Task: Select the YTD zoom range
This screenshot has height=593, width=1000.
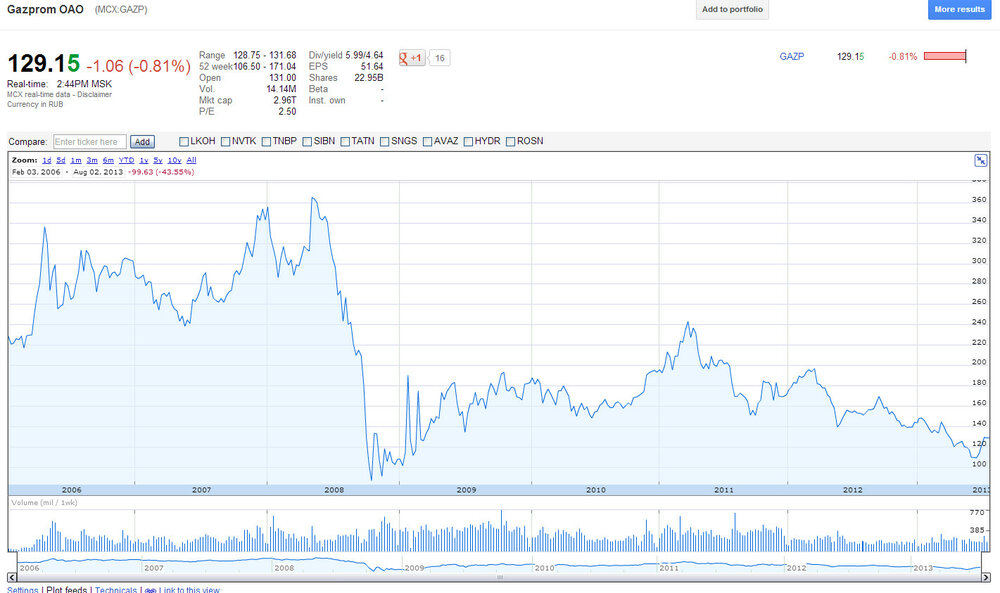Action: 126,160
